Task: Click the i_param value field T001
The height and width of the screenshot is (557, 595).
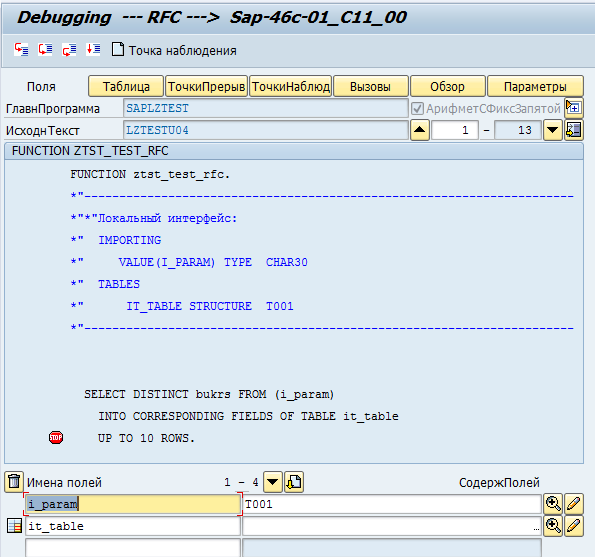Action: 392,504
